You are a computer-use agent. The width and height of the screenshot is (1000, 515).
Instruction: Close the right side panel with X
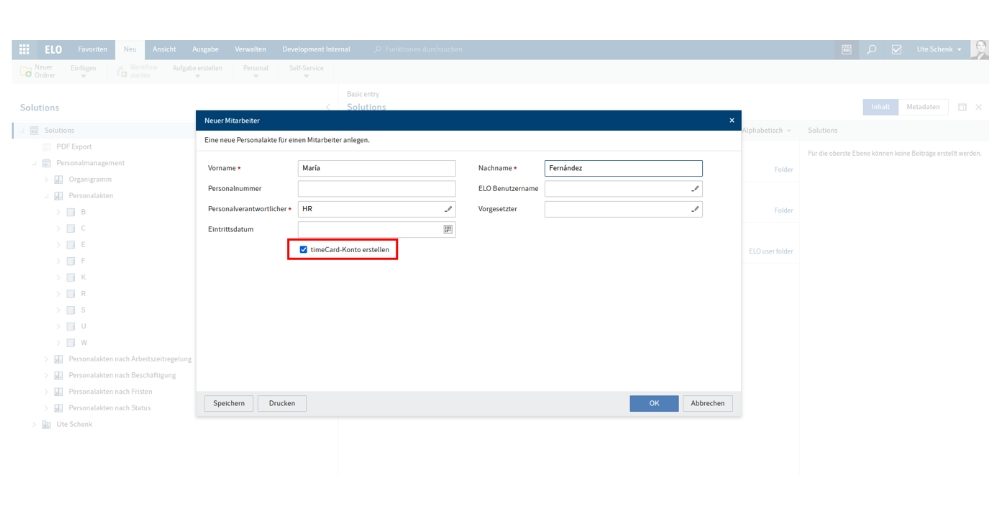pos(978,107)
